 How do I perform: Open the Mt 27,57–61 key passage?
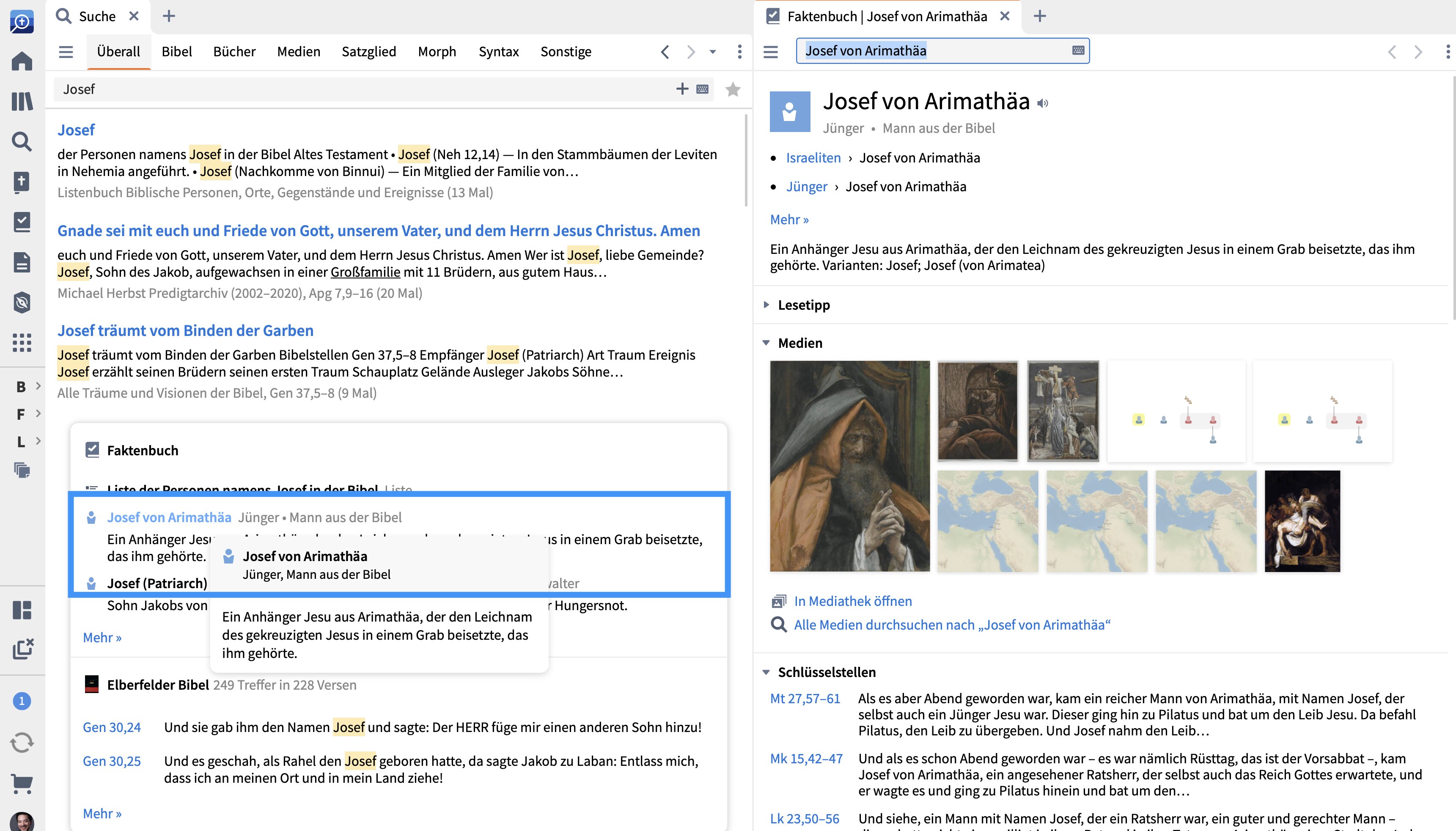coord(805,699)
